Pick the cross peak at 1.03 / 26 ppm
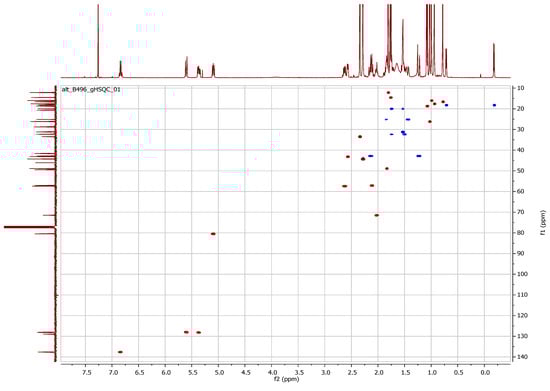 pos(430,122)
